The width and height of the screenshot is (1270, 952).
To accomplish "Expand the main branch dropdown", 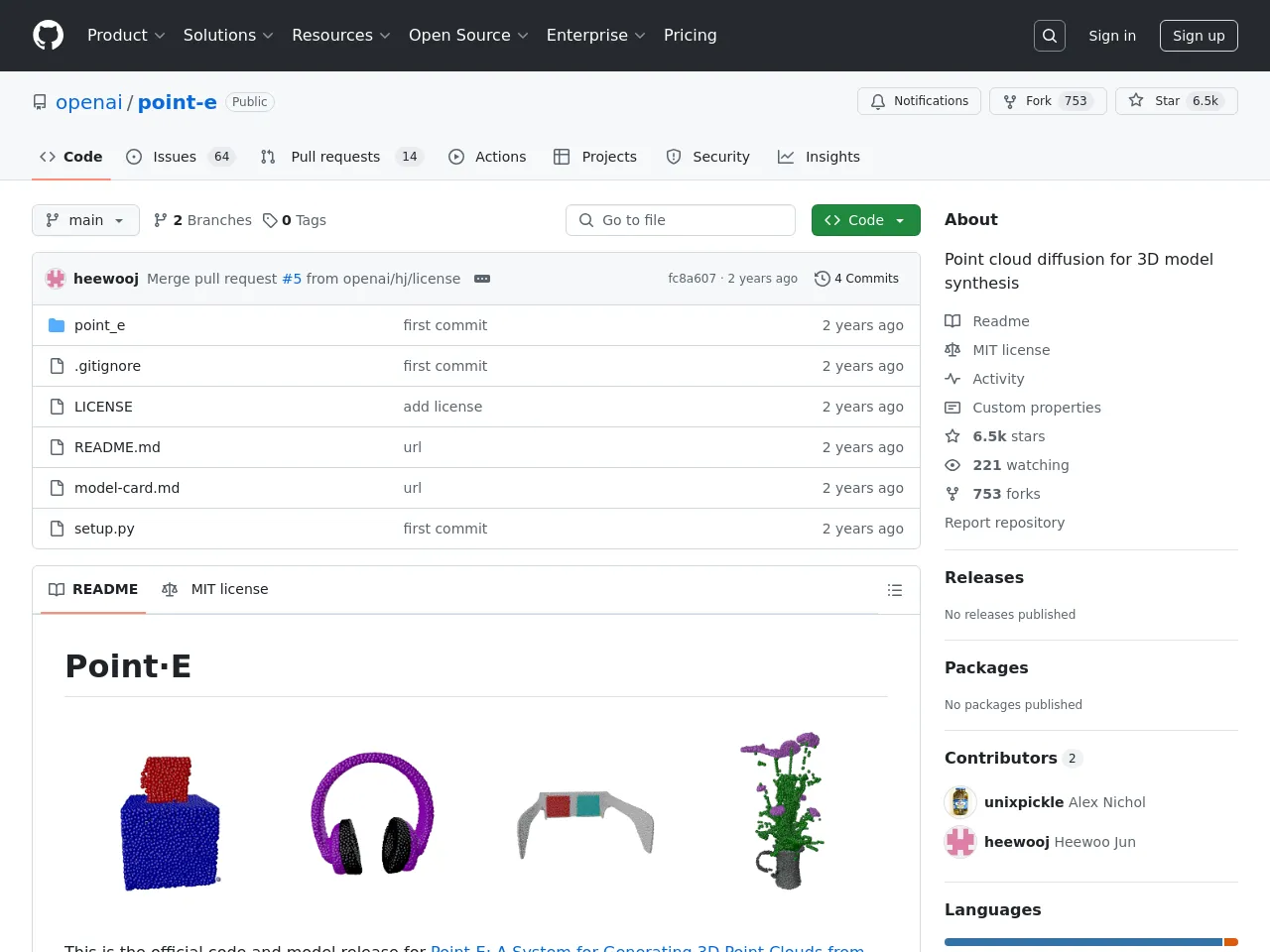I will pos(85,220).
